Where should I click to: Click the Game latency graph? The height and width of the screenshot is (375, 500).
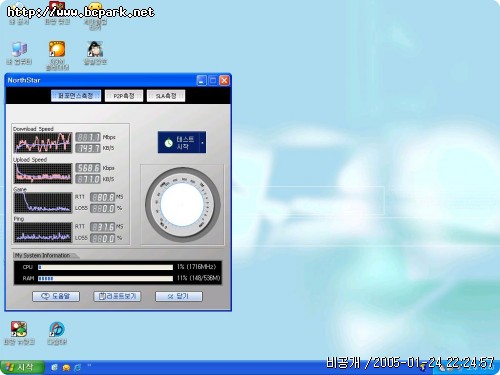coord(43,203)
